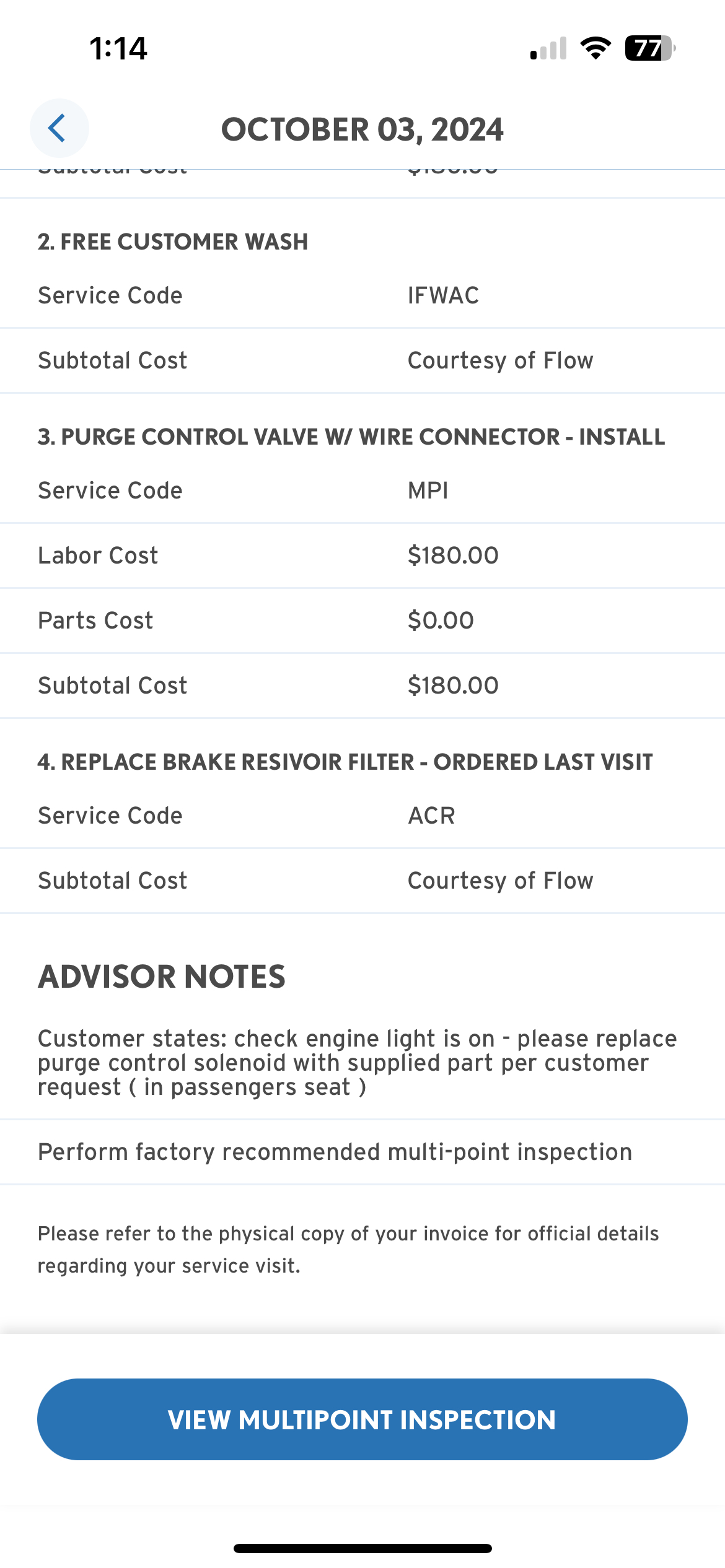Viewport: 725px width, 1568px height.
Task: Tap the MPI service code value
Action: tap(428, 490)
